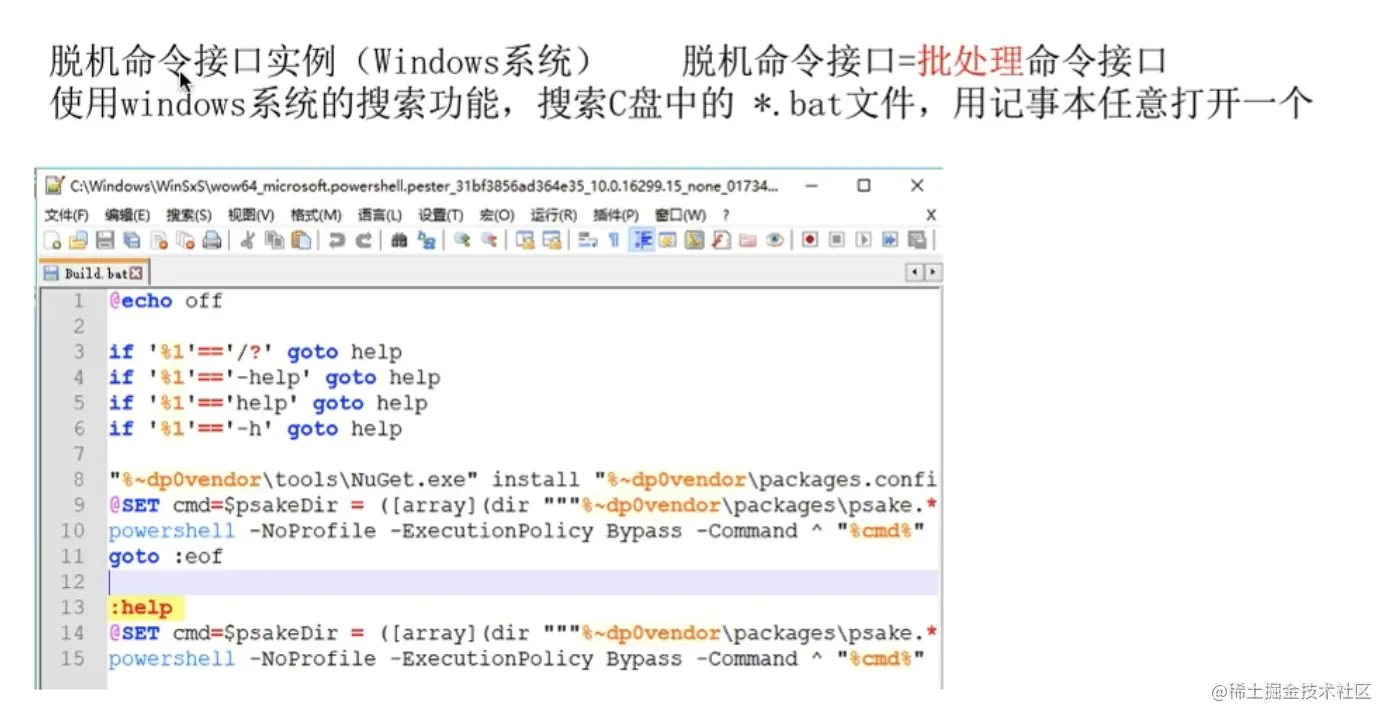
Task: Click the Zoom In magnifier icon
Action: 462,240
